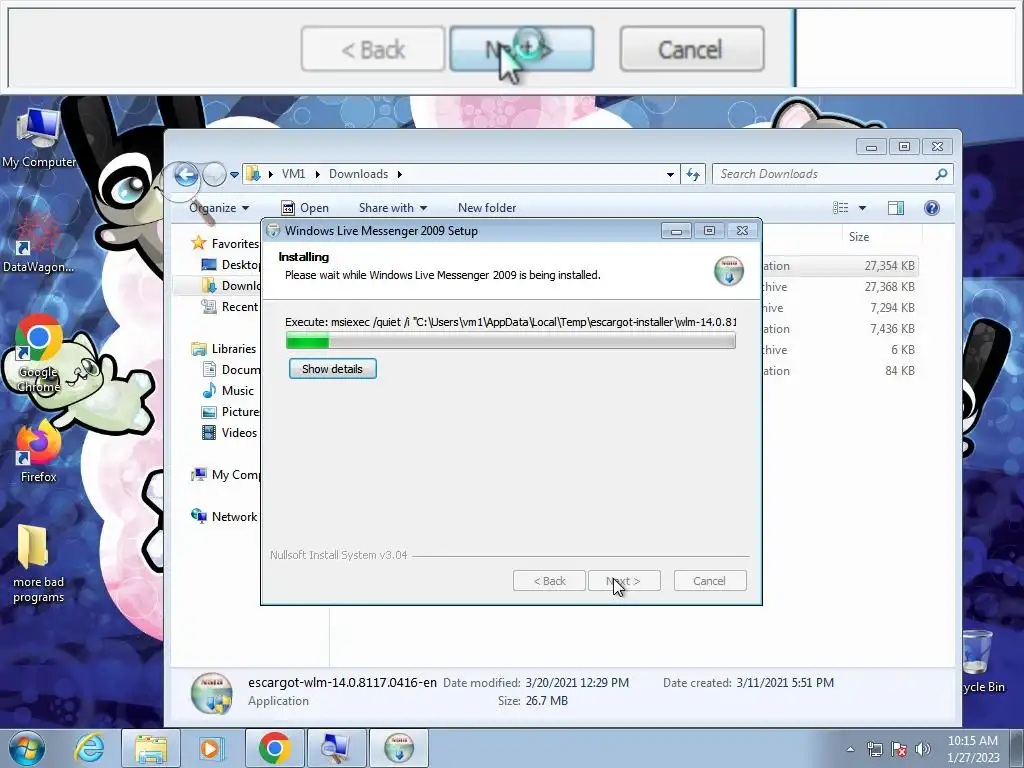1024x768 pixels.
Task: Select file row sized 7,294 KB
Action: (840, 308)
